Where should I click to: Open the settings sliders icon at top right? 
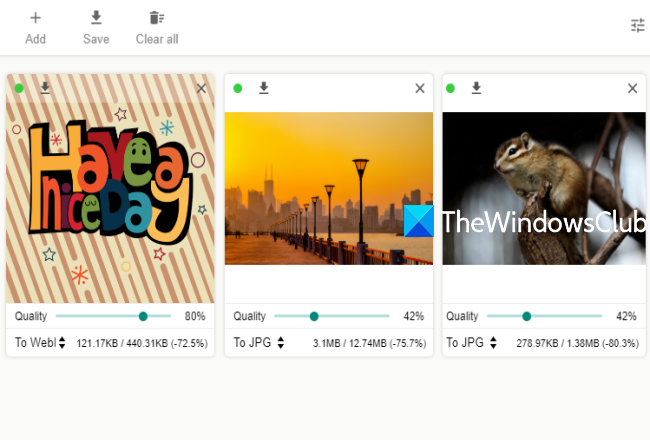[x=638, y=25]
